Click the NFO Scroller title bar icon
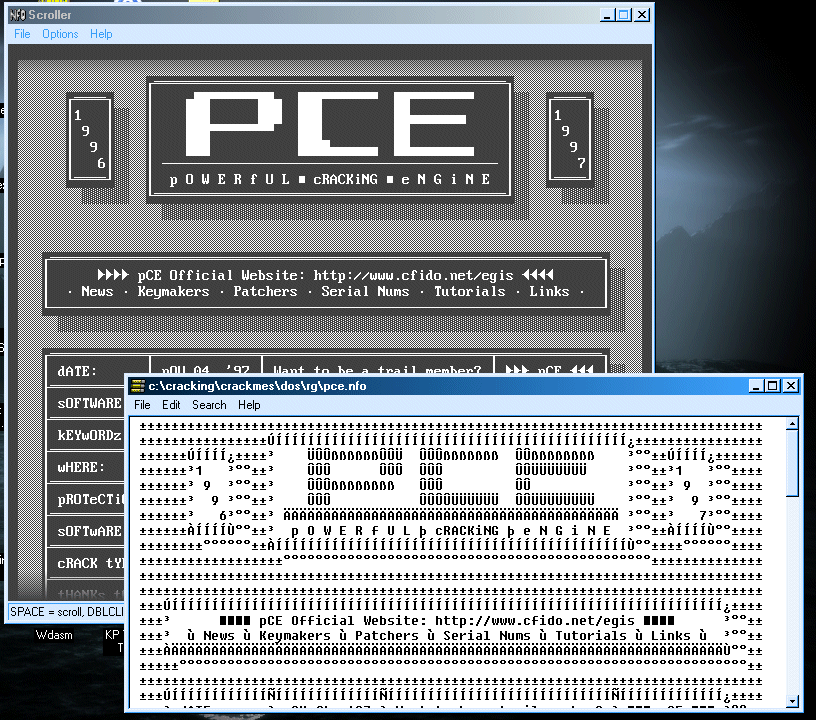Screen dimensions: 816x720 [x=17, y=15]
